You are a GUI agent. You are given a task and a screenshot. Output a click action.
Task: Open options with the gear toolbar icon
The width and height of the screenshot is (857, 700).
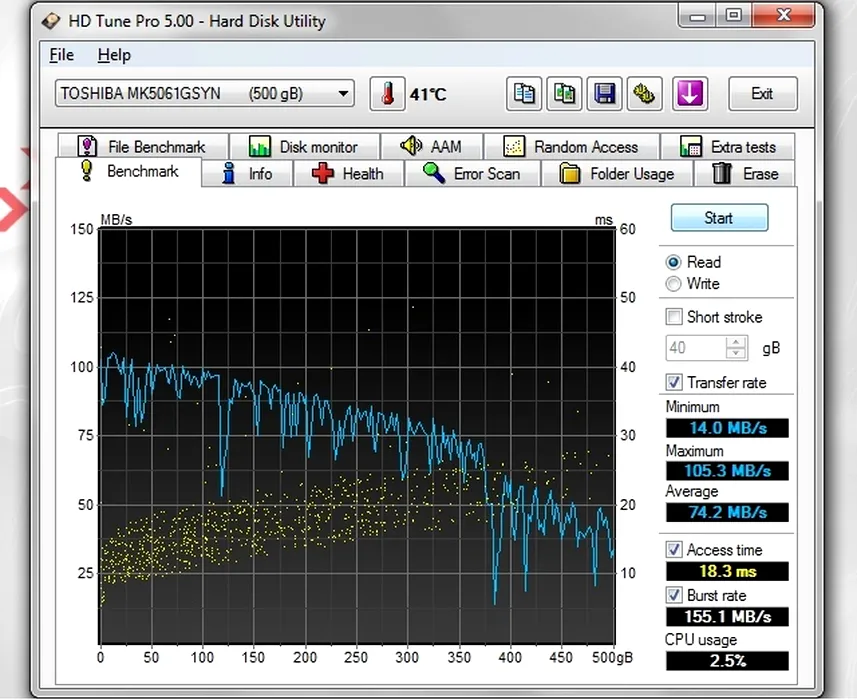646,94
